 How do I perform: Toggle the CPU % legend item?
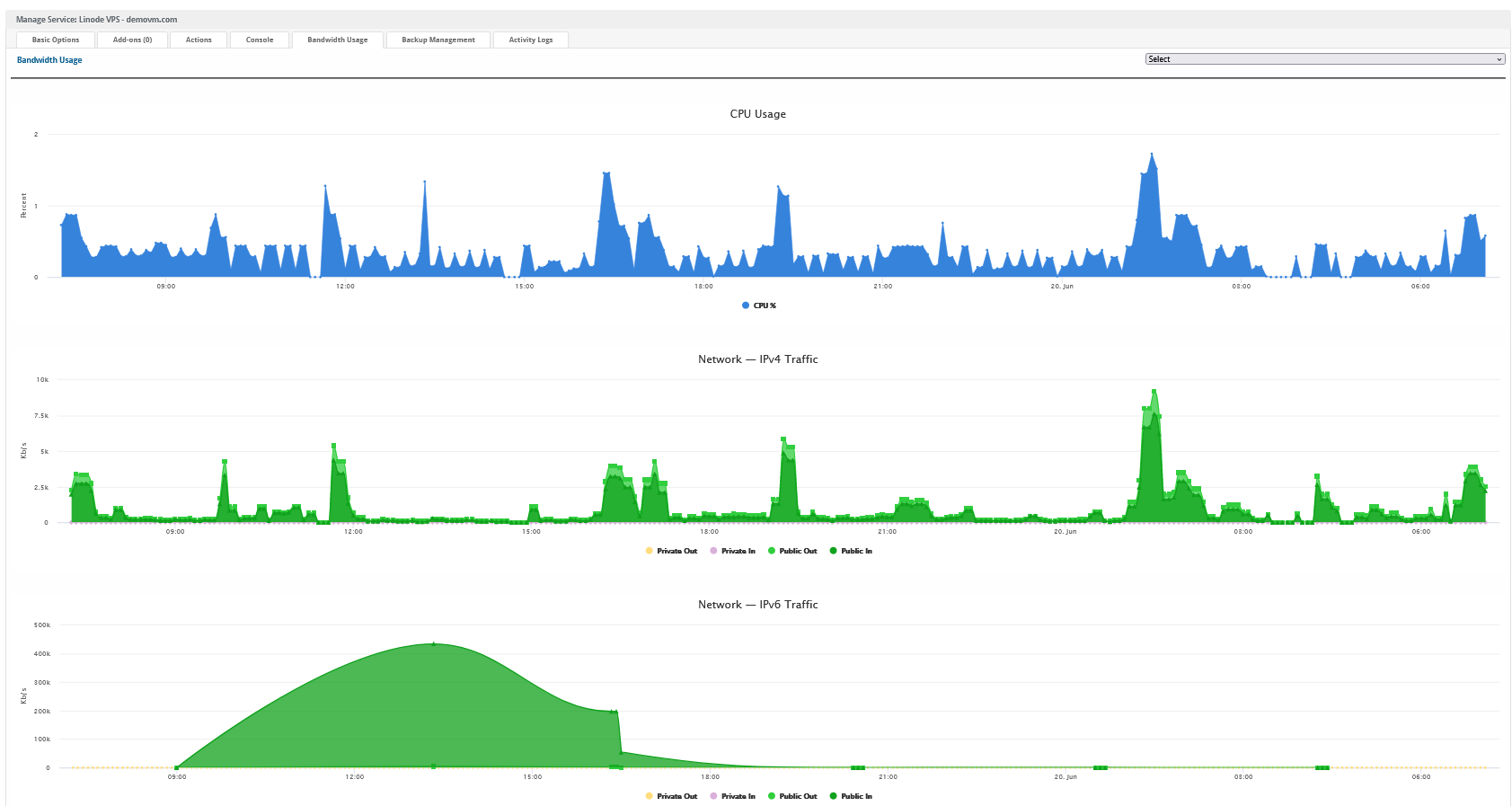759,306
